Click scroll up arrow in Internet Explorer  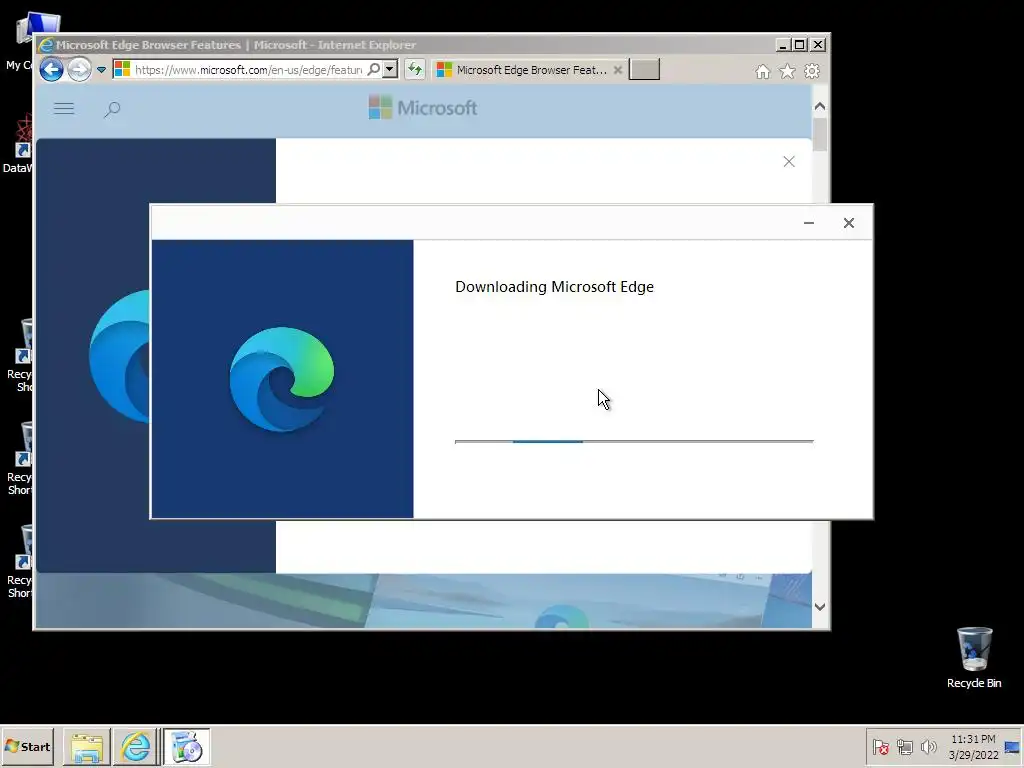tap(820, 106)
